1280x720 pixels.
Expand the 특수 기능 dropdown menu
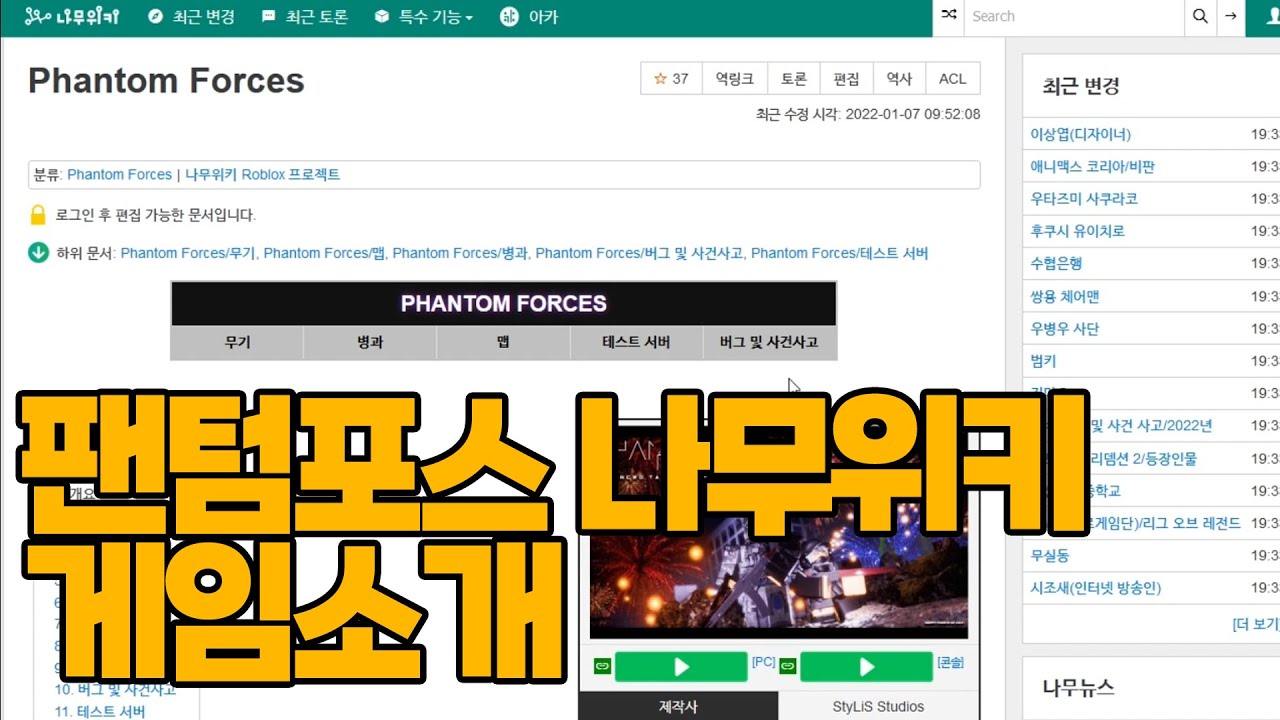[424, 17]
